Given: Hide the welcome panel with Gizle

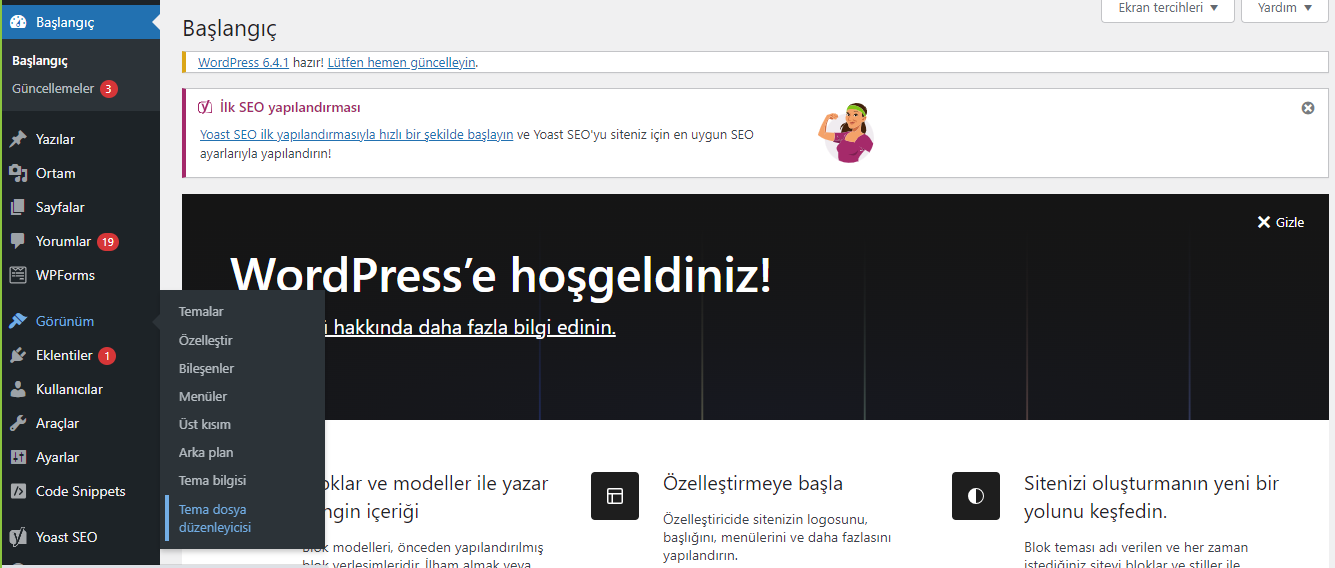Looking at the screenshot, I should tap(1281, 222).
